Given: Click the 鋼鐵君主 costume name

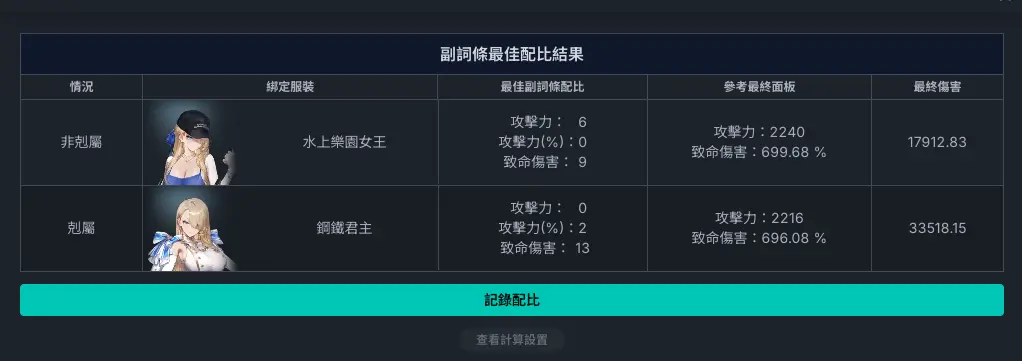Looking at the screenshot, I should coord(344,228).
